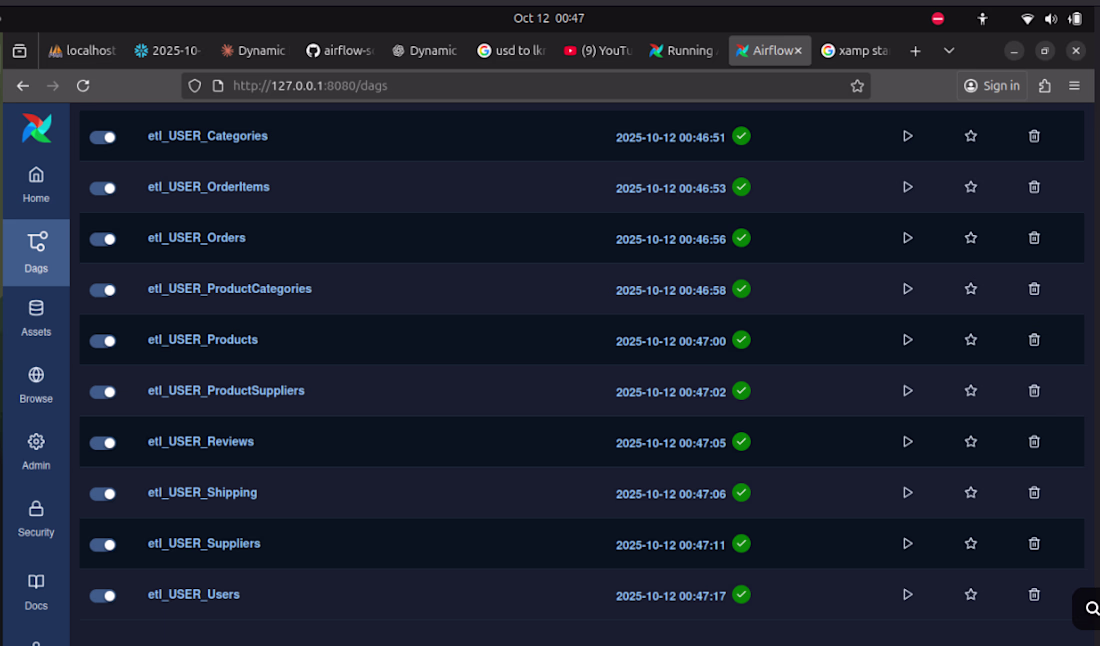Image resolution: width=1100 pixels, height=646 pixels.
Task: Pause the etl_USER_ProductCategories DAG toggle
Action: click(102, 290)
